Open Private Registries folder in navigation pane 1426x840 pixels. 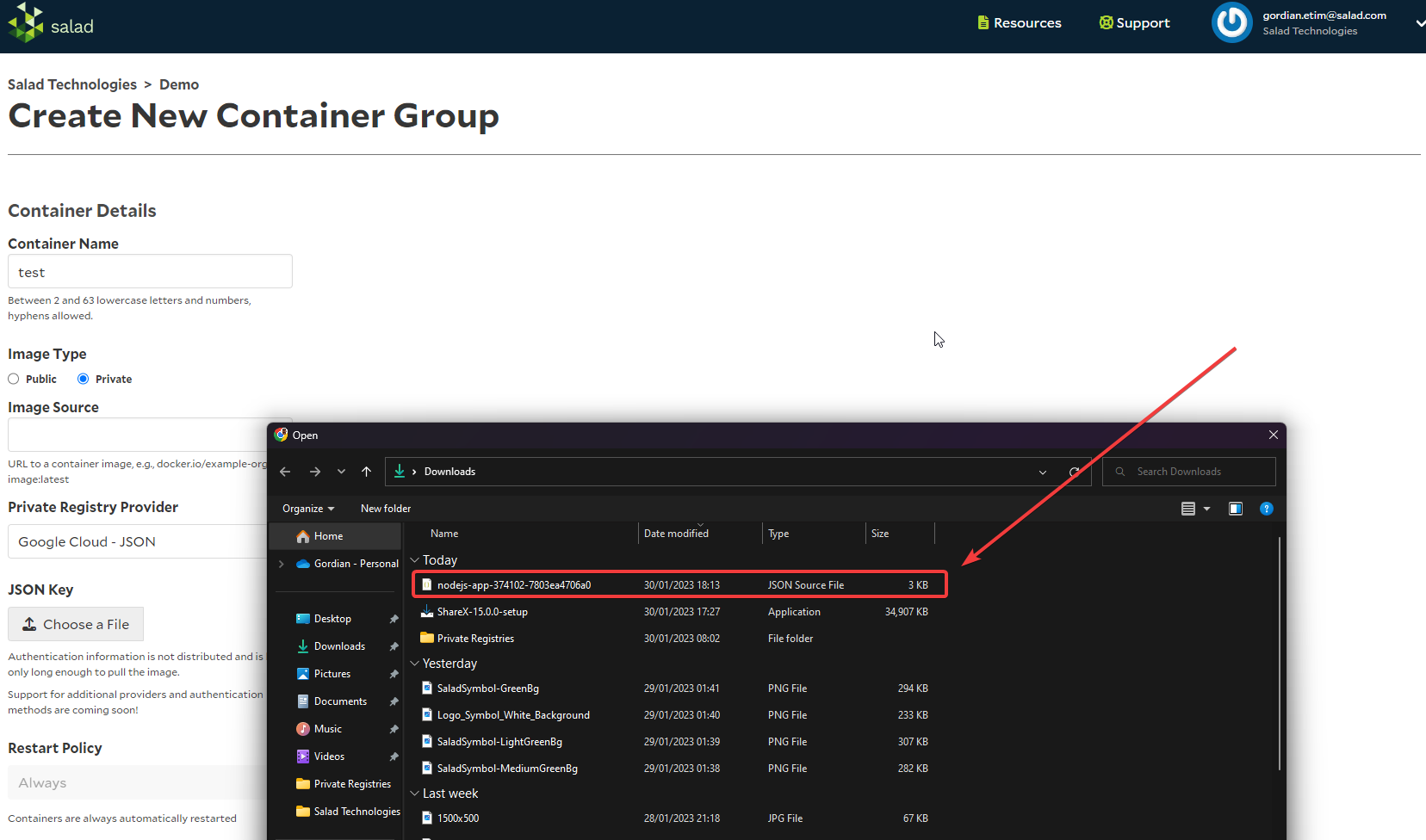[x=344, y=784]
